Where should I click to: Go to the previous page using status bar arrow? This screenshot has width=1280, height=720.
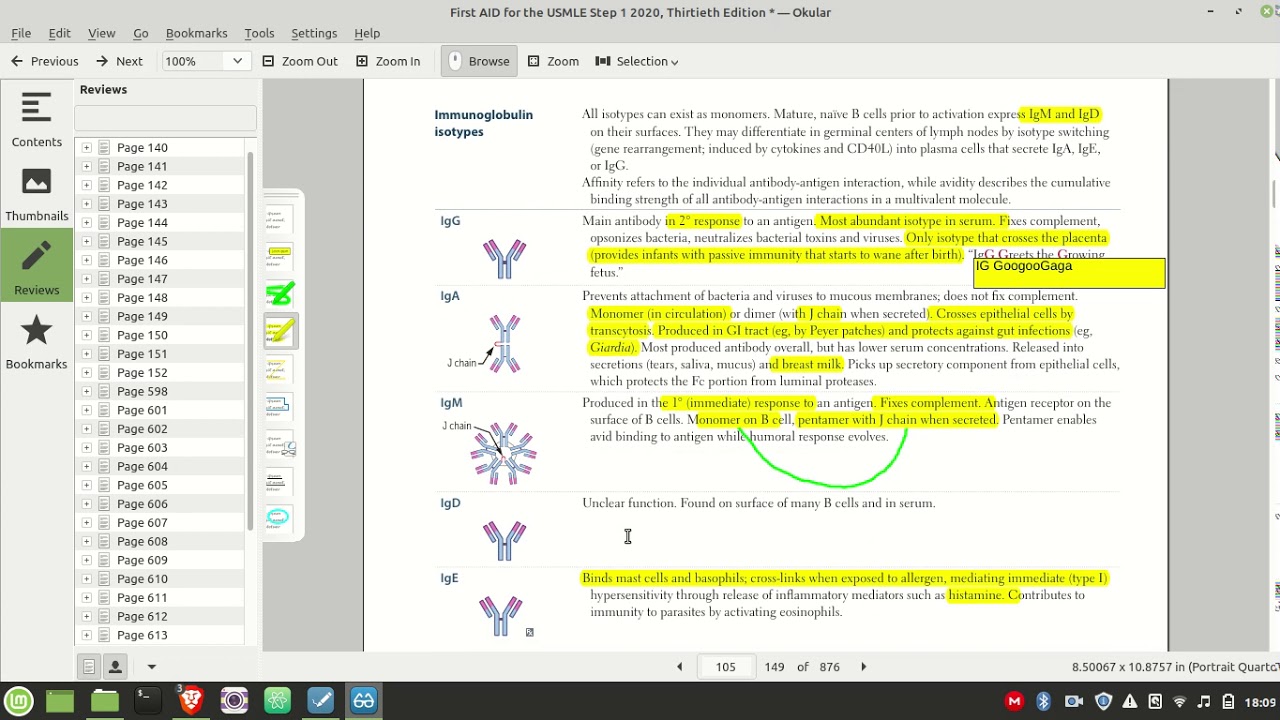click(679, 667)
